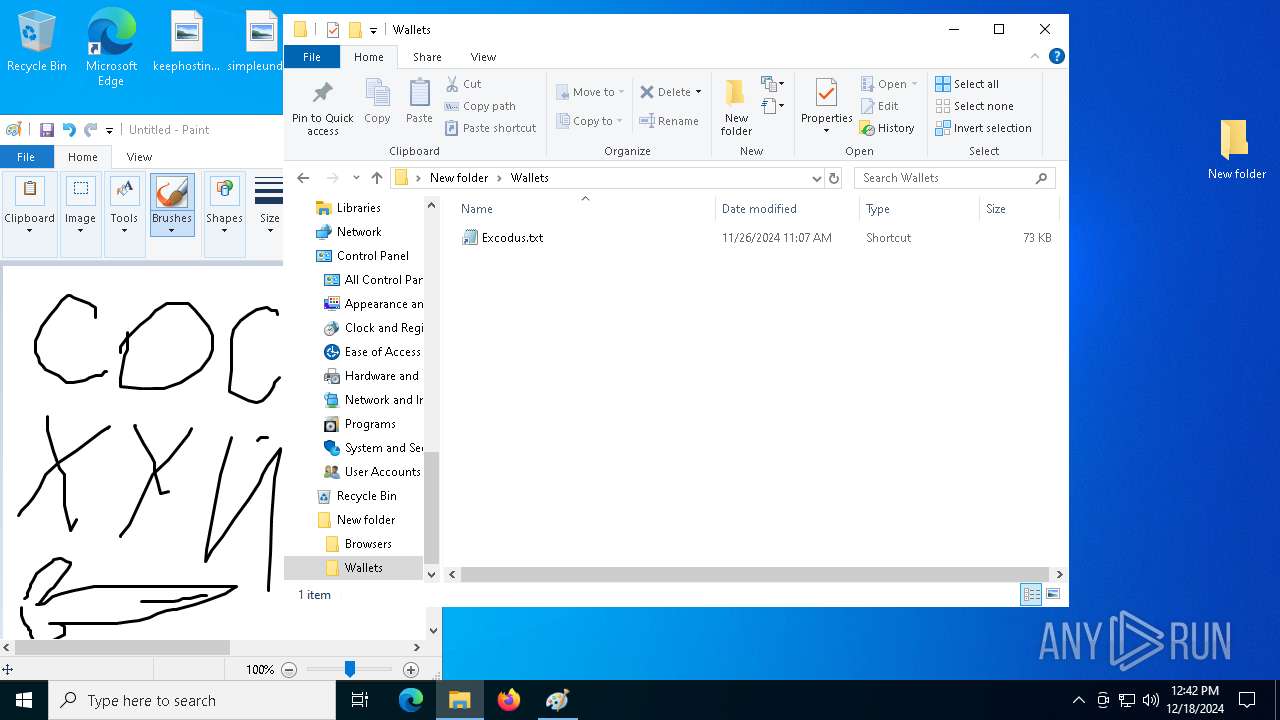This screenshot has width=1280, height=720.
Task: Select Control Panel in navigation tree
Action: tap(372, 256)
